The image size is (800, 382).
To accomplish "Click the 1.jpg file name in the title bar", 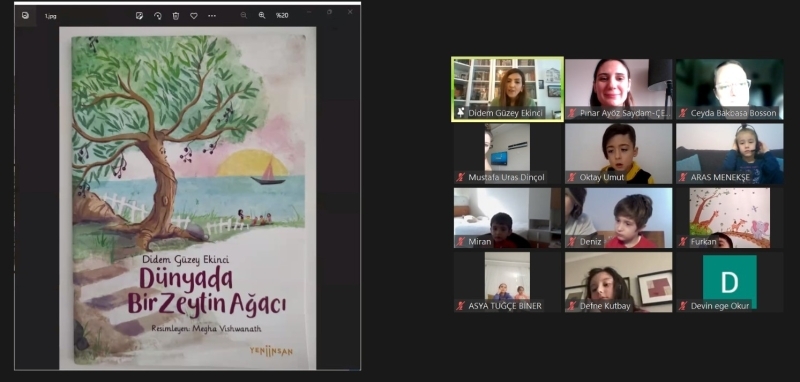I will [51, 16].
